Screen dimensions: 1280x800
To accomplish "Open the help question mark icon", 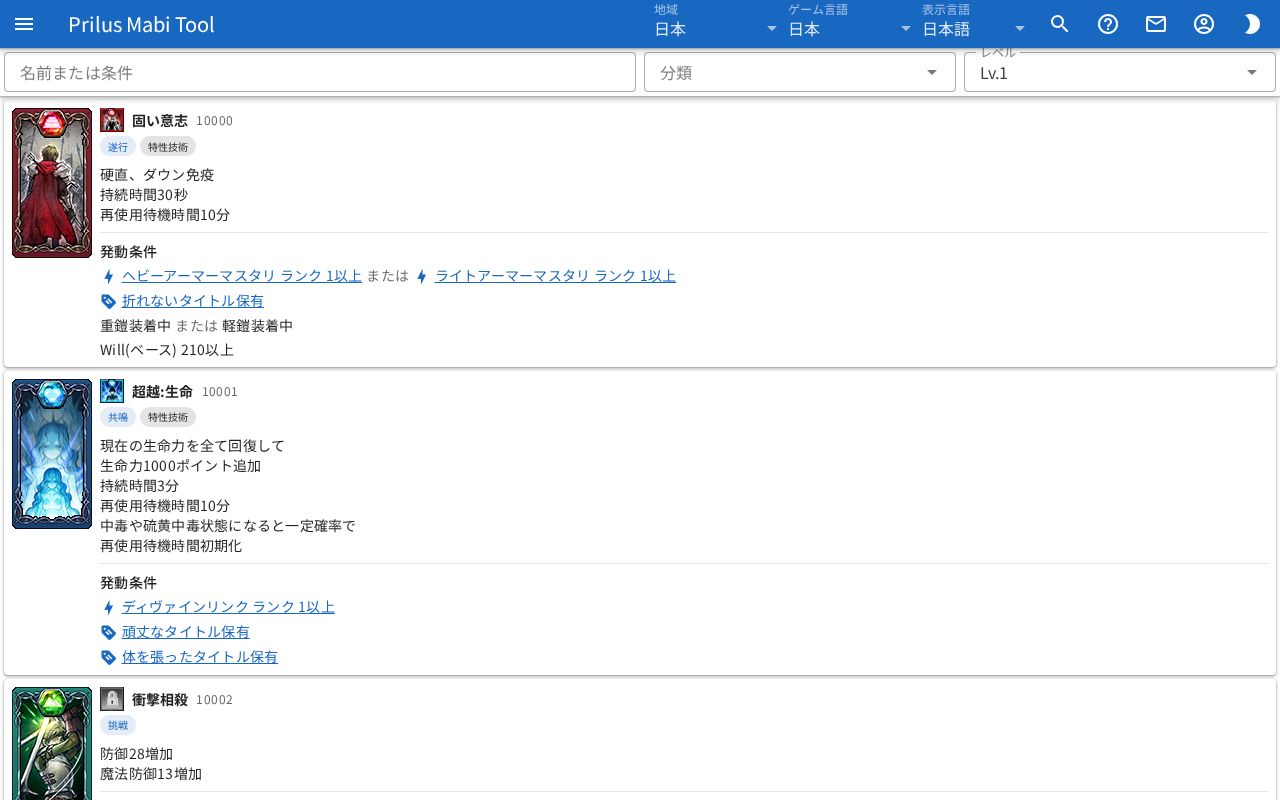I will pyautogui.click(x=1108, y=24).
